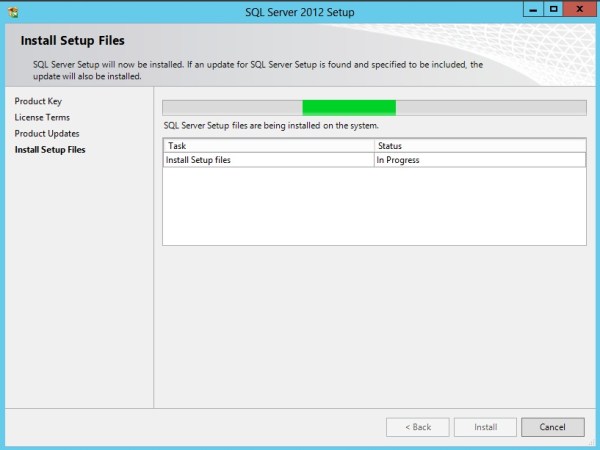Go to the License Terms step
This screenshot has height=450, width=600.
coord(42,117)
